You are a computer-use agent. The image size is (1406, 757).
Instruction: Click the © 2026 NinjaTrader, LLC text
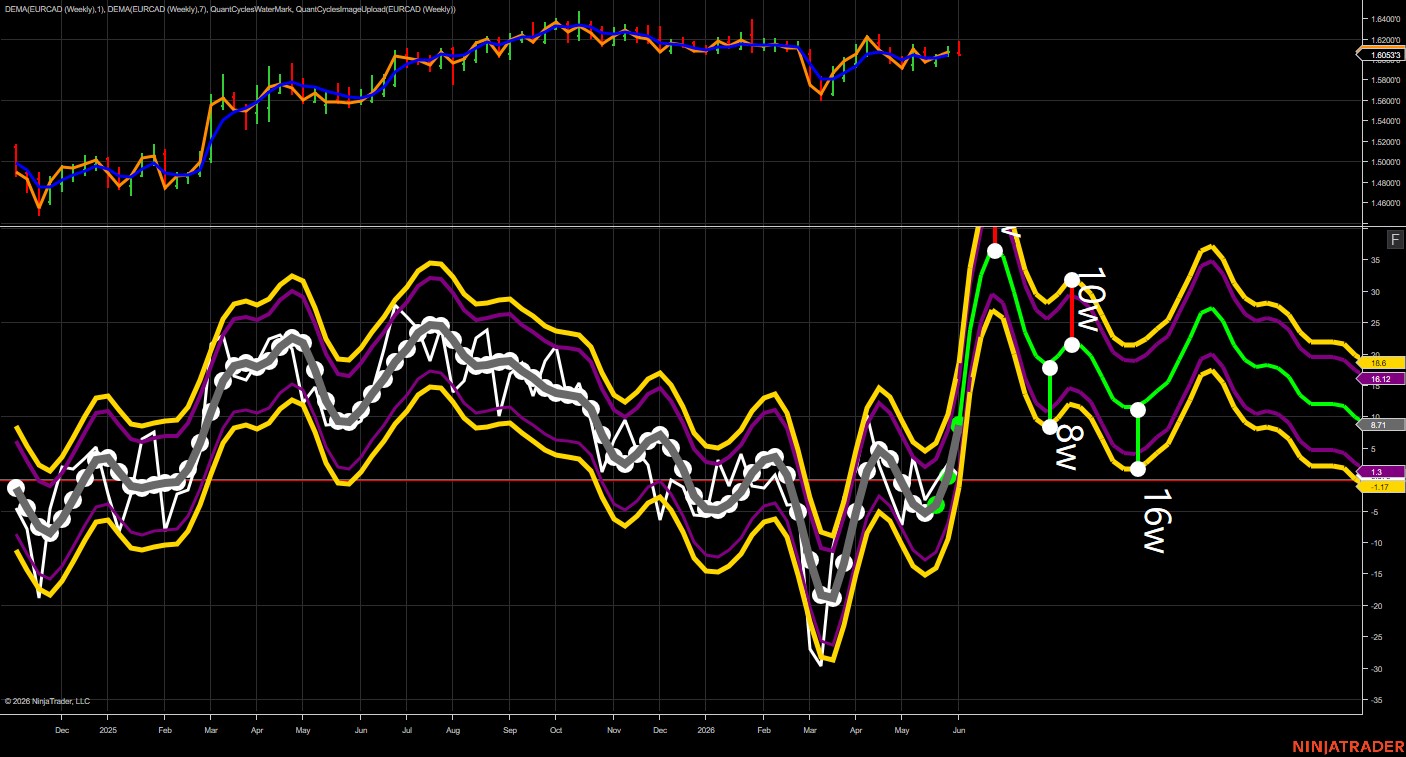click(x=47, y=701)
